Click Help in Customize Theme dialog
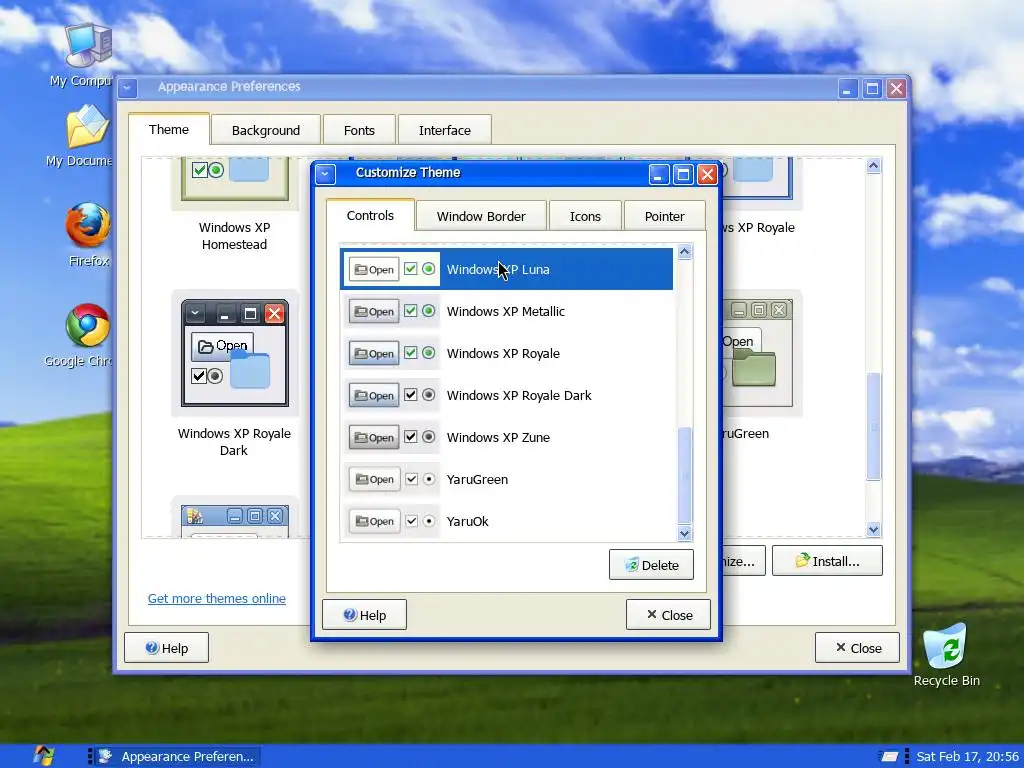This screenshot has height=768, width=1024. click(364, 615)
